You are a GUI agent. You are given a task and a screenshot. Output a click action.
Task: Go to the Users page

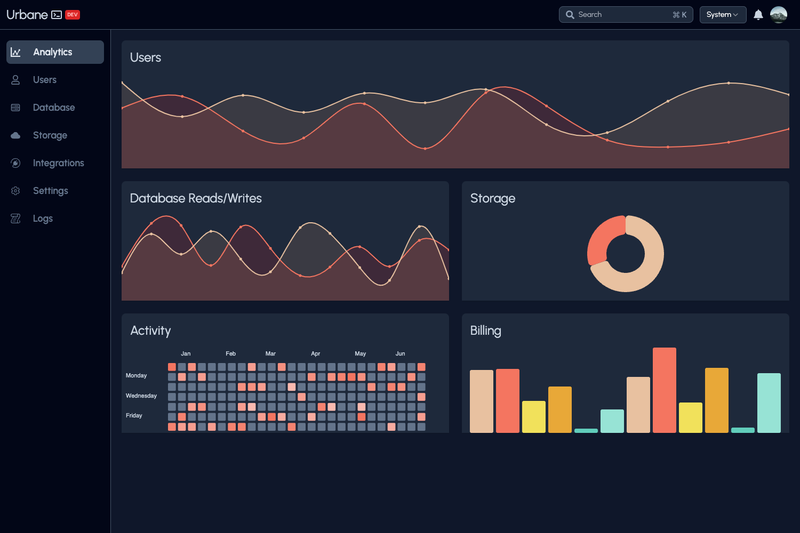(x=55, y=80)
